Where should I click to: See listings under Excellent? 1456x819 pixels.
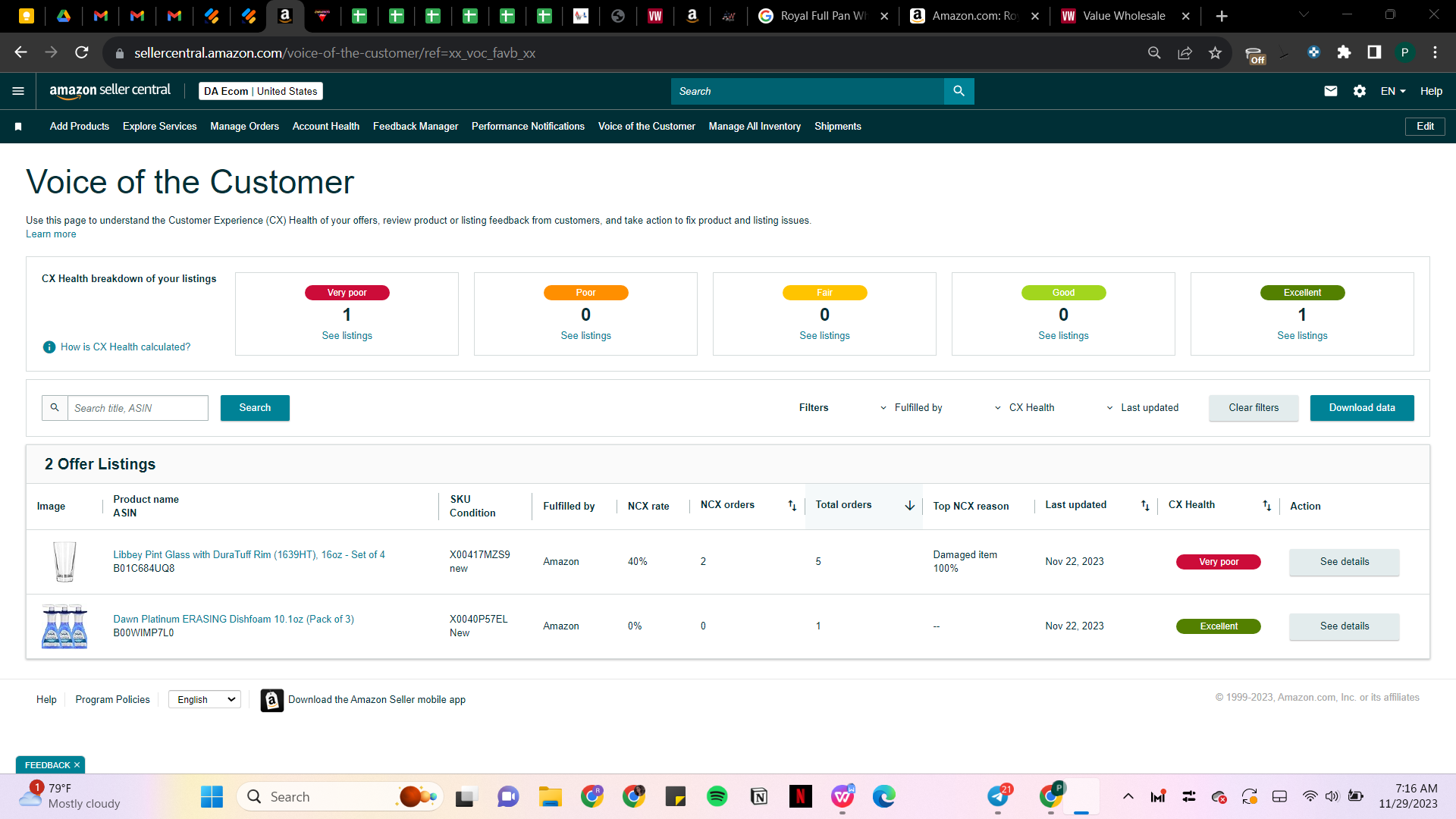click(x=1302, y=336)
